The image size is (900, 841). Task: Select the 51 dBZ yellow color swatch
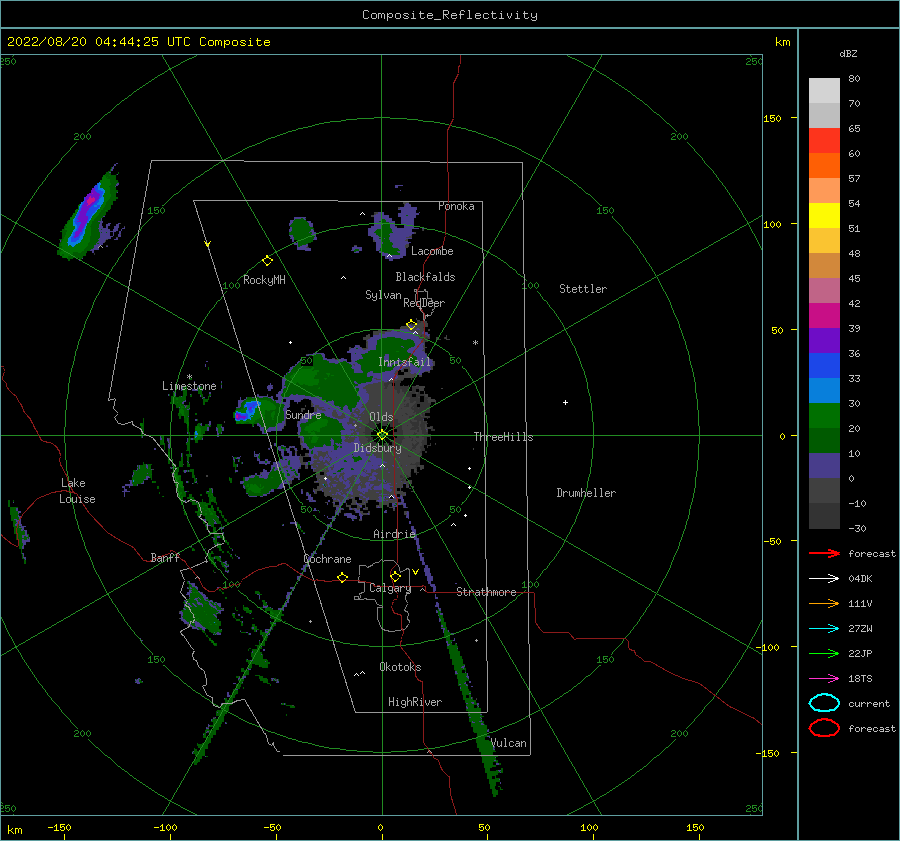[x=824, y=215]
